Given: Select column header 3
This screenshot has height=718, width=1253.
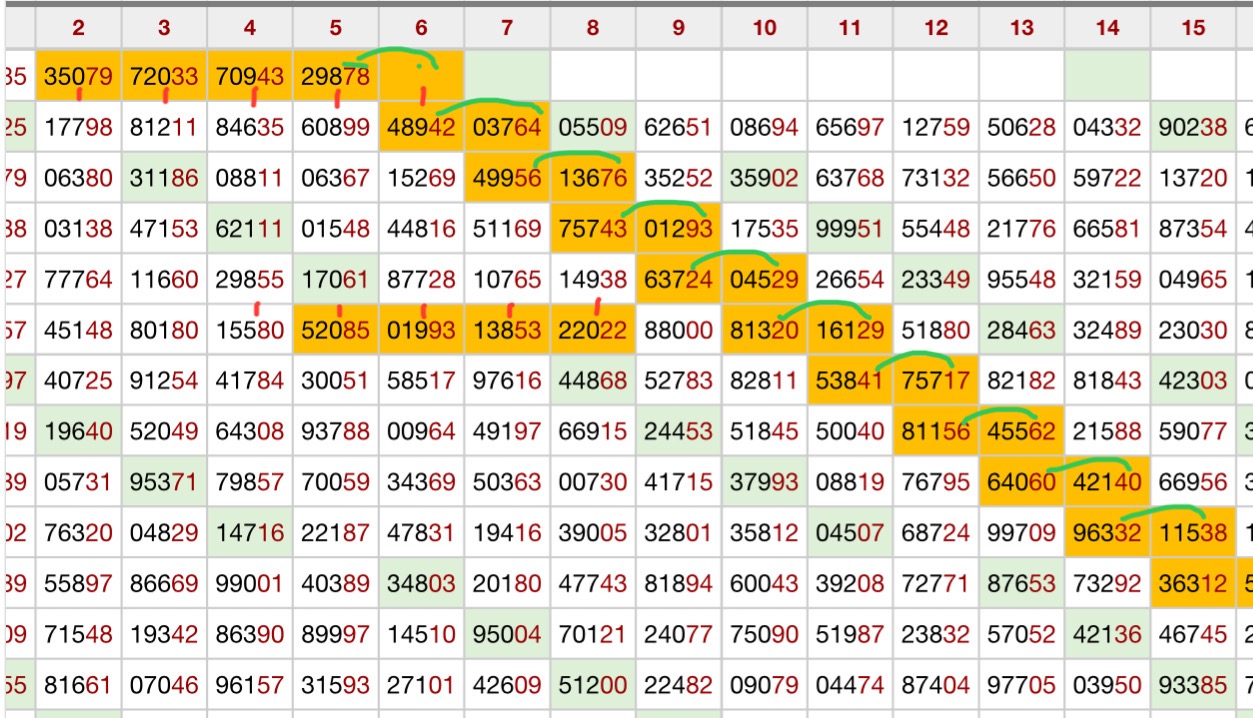Looking at the screenshot, I should pos(164,28).
